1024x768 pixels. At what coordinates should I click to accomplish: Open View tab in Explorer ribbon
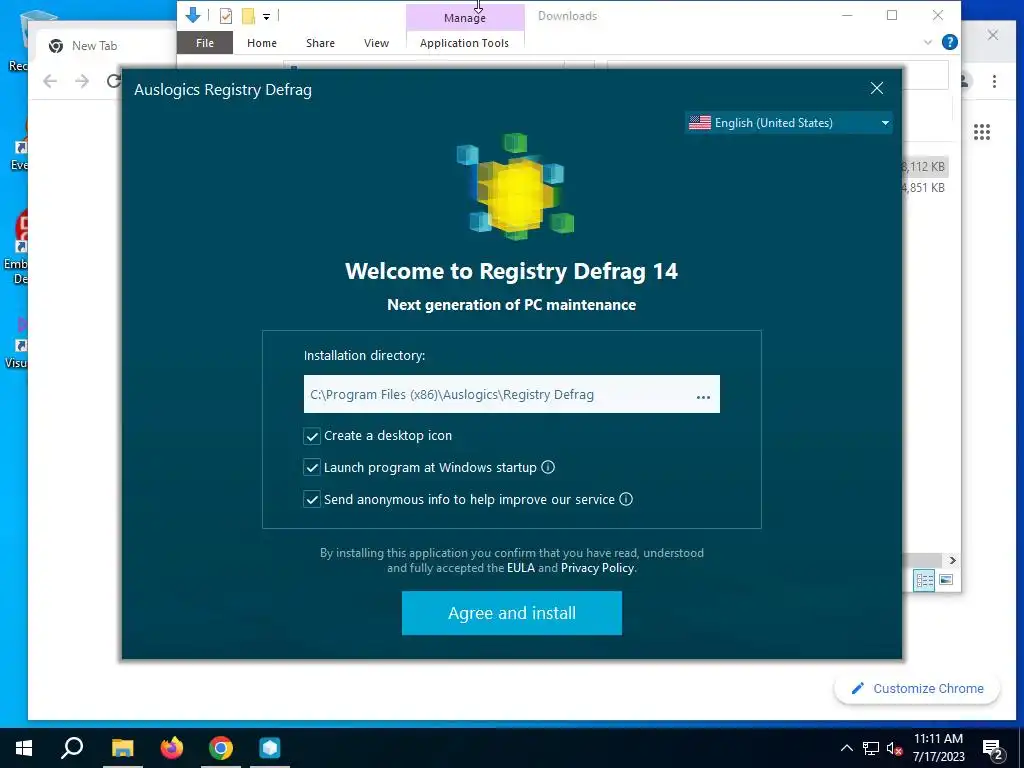point(376,42)
